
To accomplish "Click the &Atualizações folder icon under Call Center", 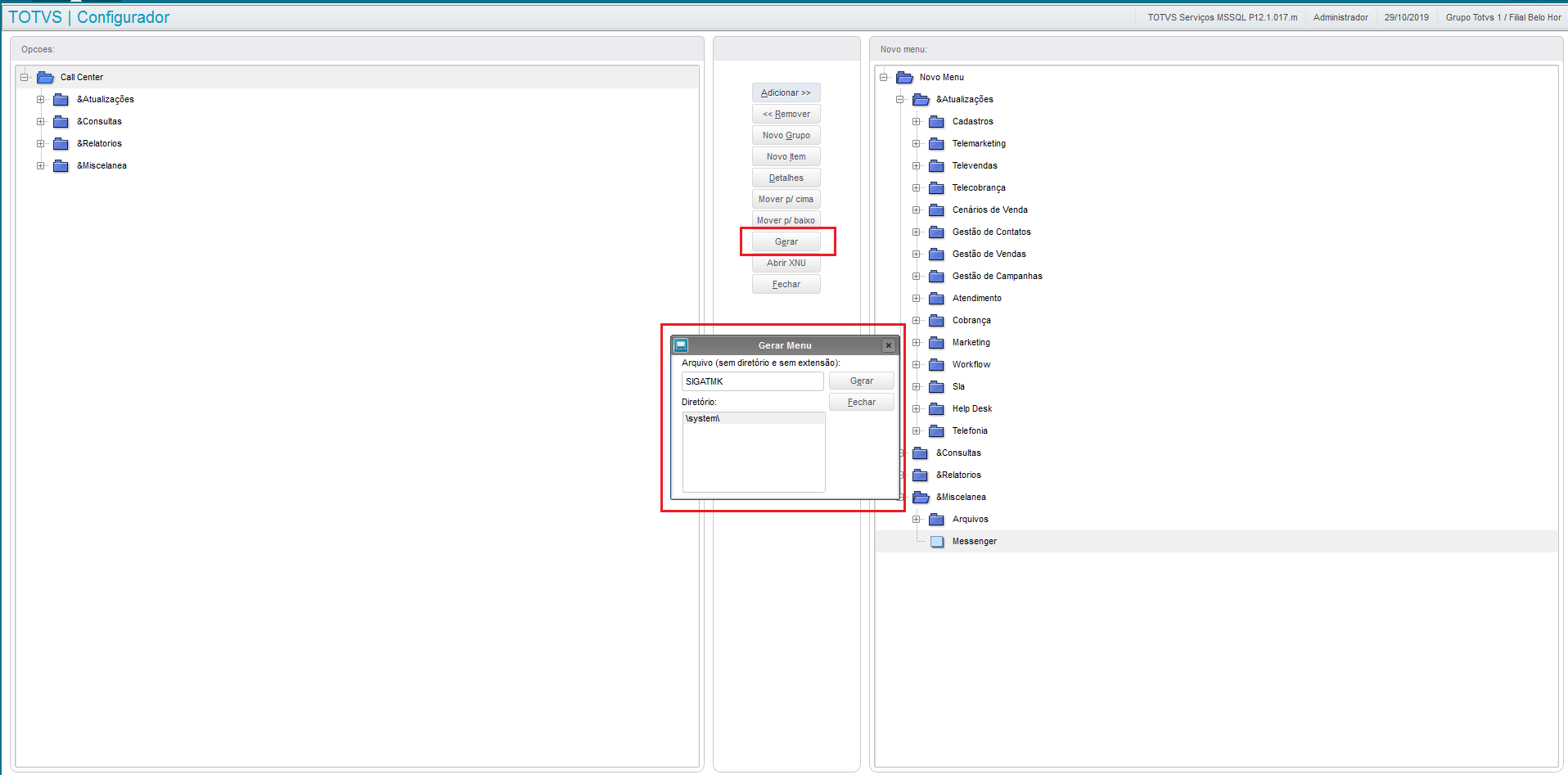I will click(x=61, y=99).
